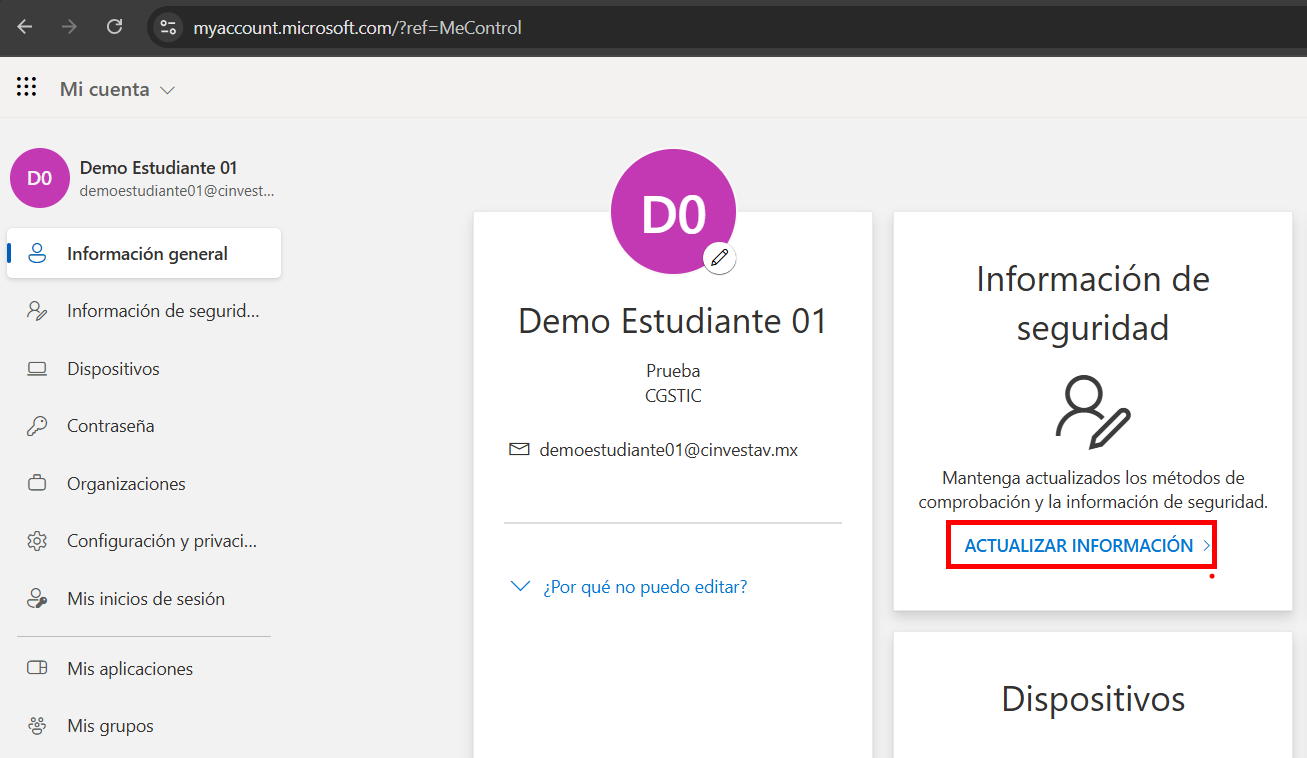Expand the Mi cuenta dropdown
The width and height of the screenshot is (1307, 758).
[167, 90]
